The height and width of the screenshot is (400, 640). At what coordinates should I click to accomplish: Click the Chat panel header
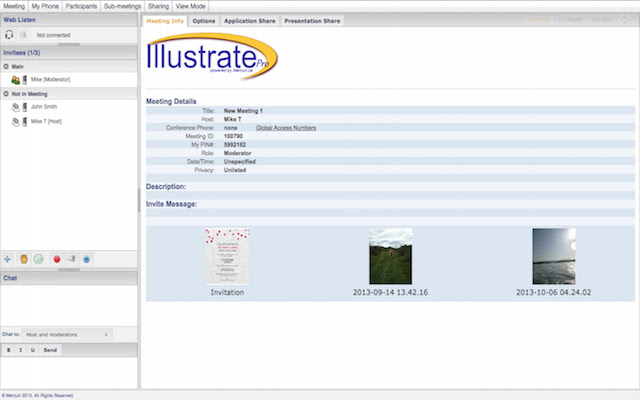tap(69, 278)
